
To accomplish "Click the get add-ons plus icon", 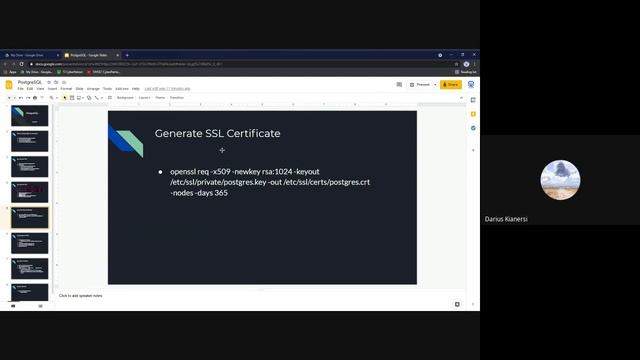I will pyautogui.click(x=473, y=150).
